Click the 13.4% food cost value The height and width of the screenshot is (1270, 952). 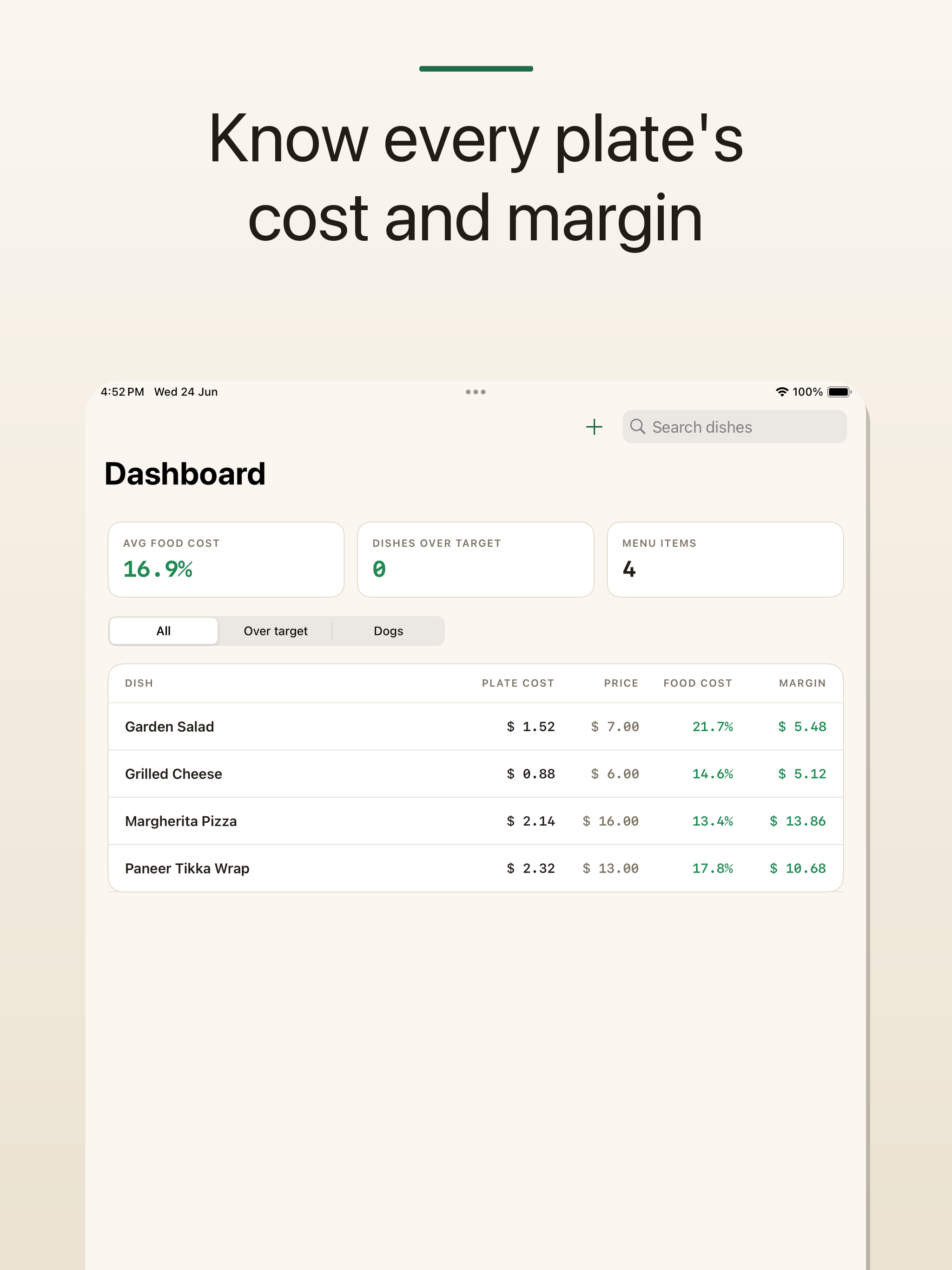tap(713, 821)
